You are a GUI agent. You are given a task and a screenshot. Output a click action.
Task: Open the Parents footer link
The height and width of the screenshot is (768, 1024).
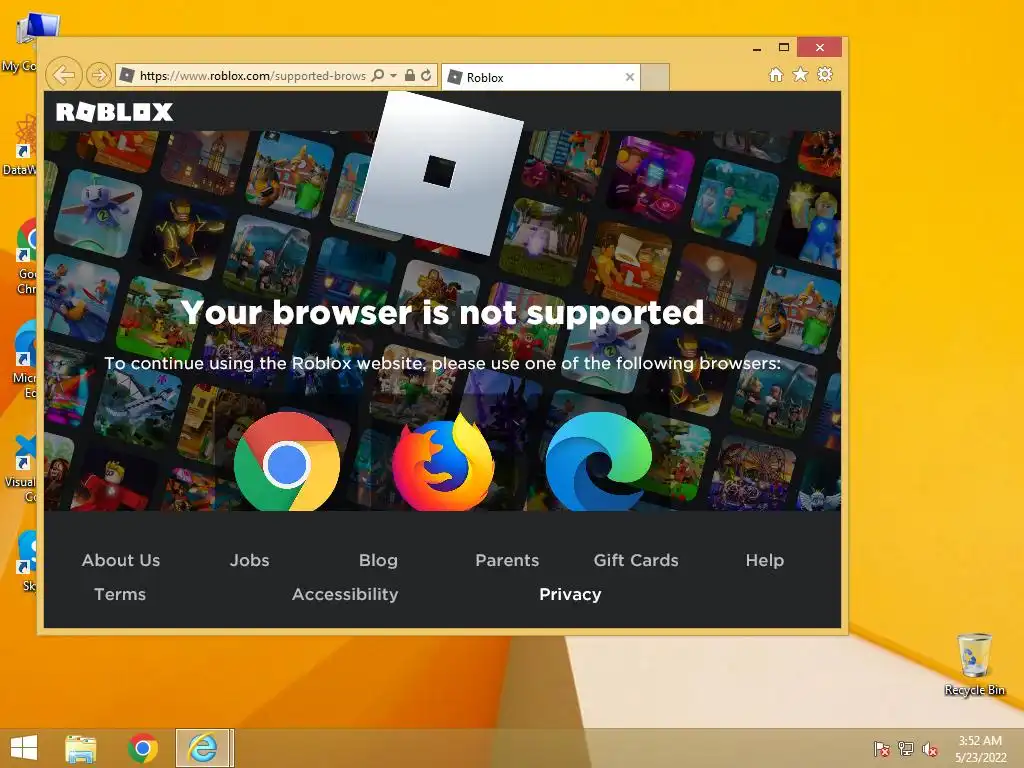tap(507, 560)
